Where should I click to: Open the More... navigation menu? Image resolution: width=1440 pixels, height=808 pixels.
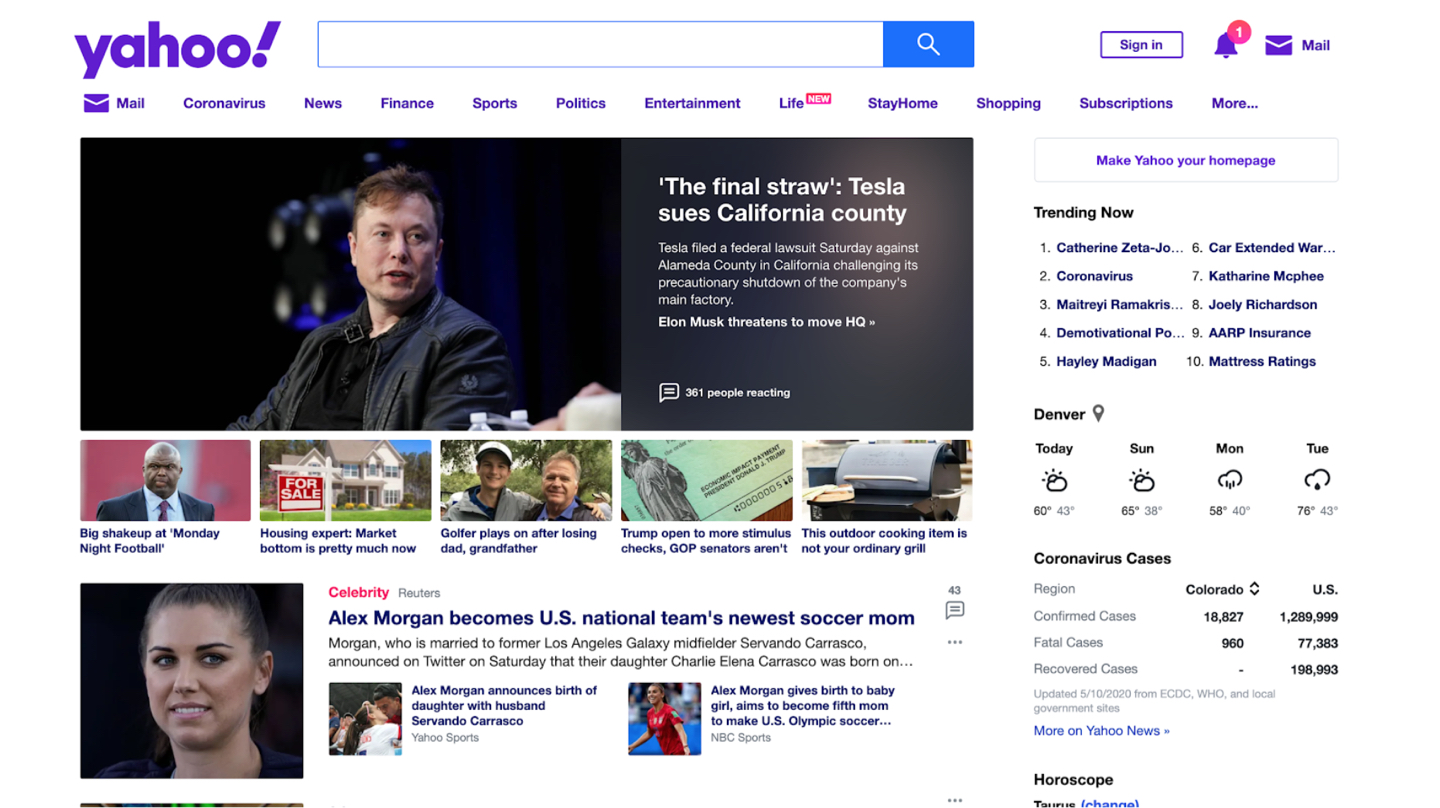pyautogui.click(x=1234, y=103)
